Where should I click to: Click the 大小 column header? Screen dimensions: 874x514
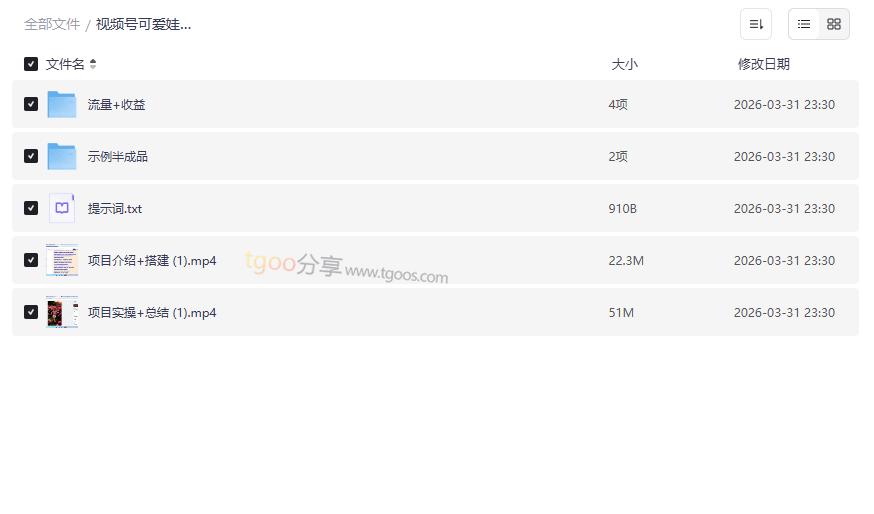point(624,64)
